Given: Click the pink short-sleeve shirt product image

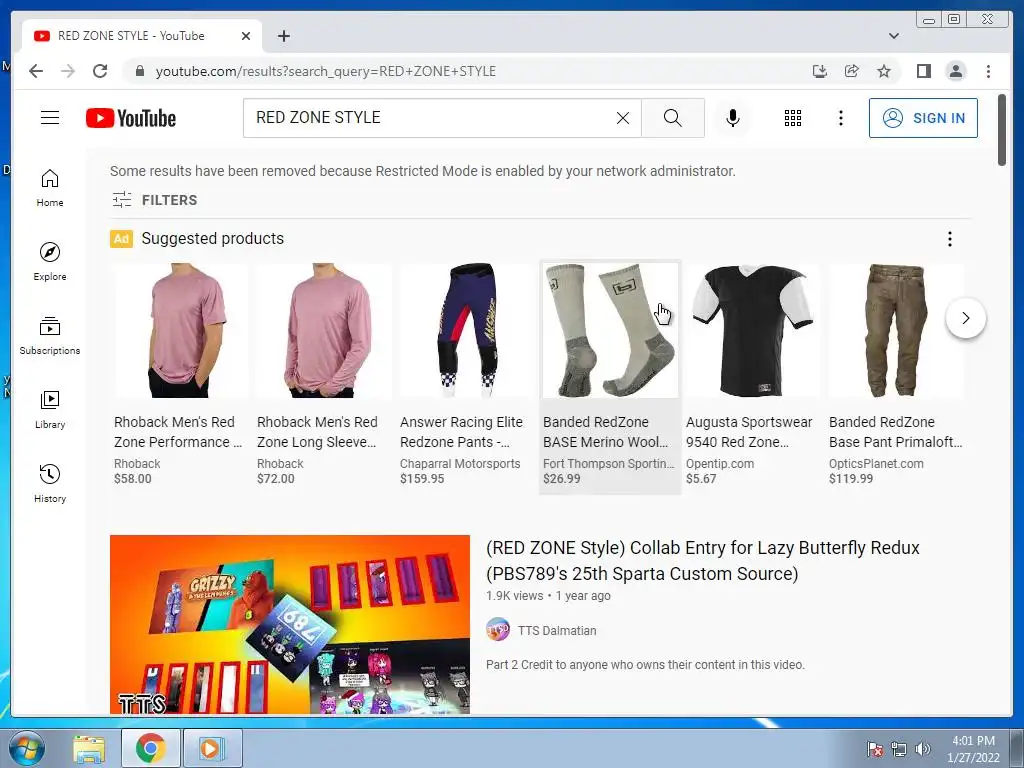Looking at the screenshot, I should 181,330.
